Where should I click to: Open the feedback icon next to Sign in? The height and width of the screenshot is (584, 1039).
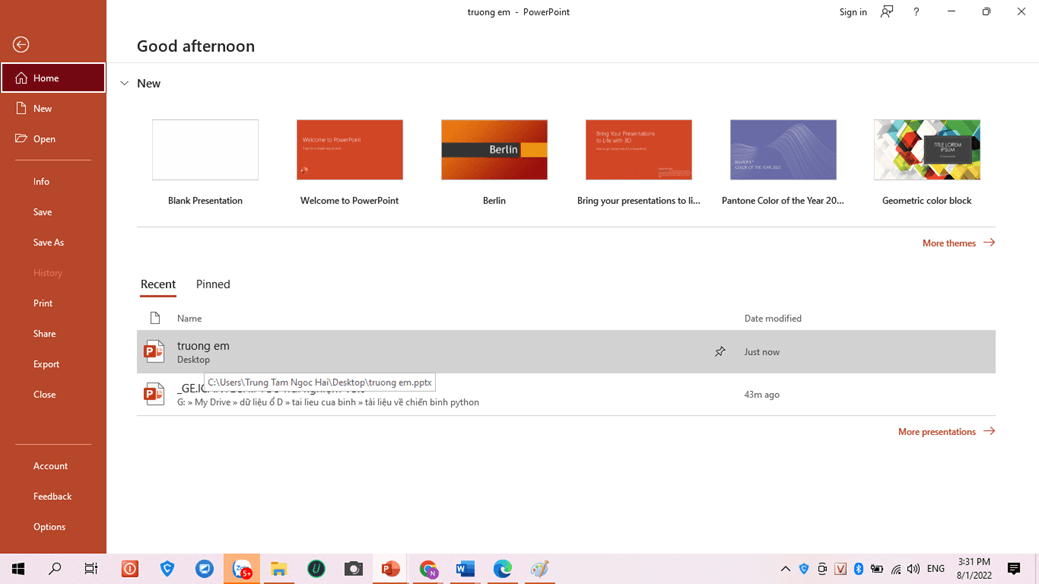click(887, 12)
